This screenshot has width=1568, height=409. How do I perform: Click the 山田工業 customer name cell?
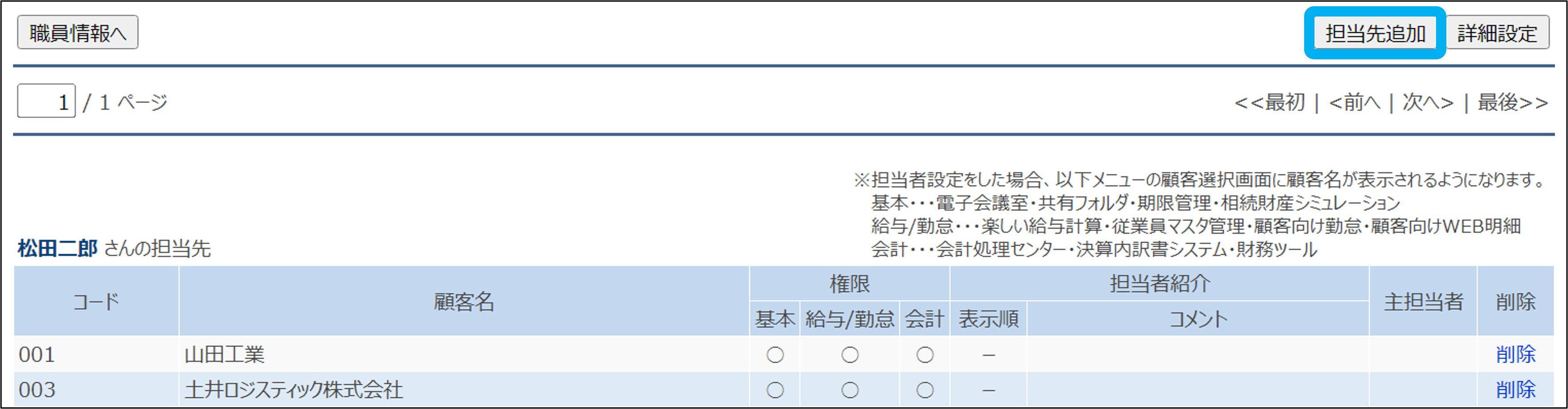tap(225, 355)
